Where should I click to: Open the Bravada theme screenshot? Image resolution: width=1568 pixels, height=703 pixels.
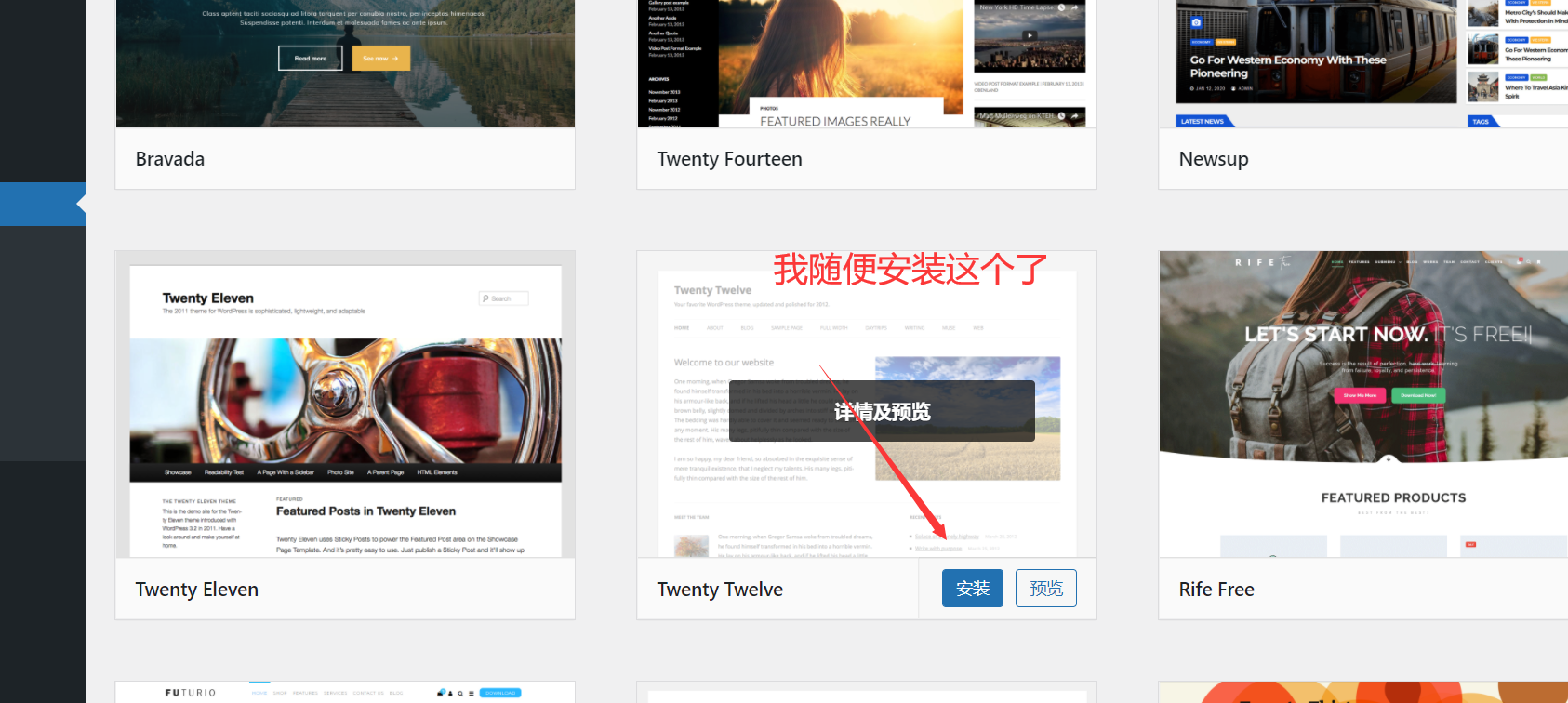(345, 63)
